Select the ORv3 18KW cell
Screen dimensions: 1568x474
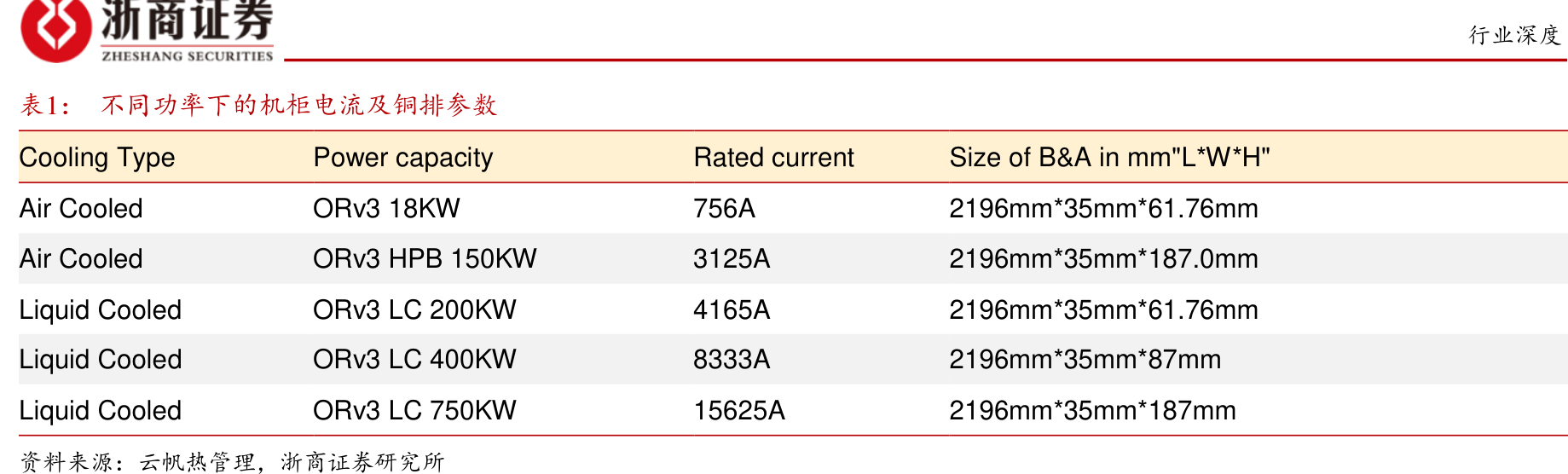[386, 208]
